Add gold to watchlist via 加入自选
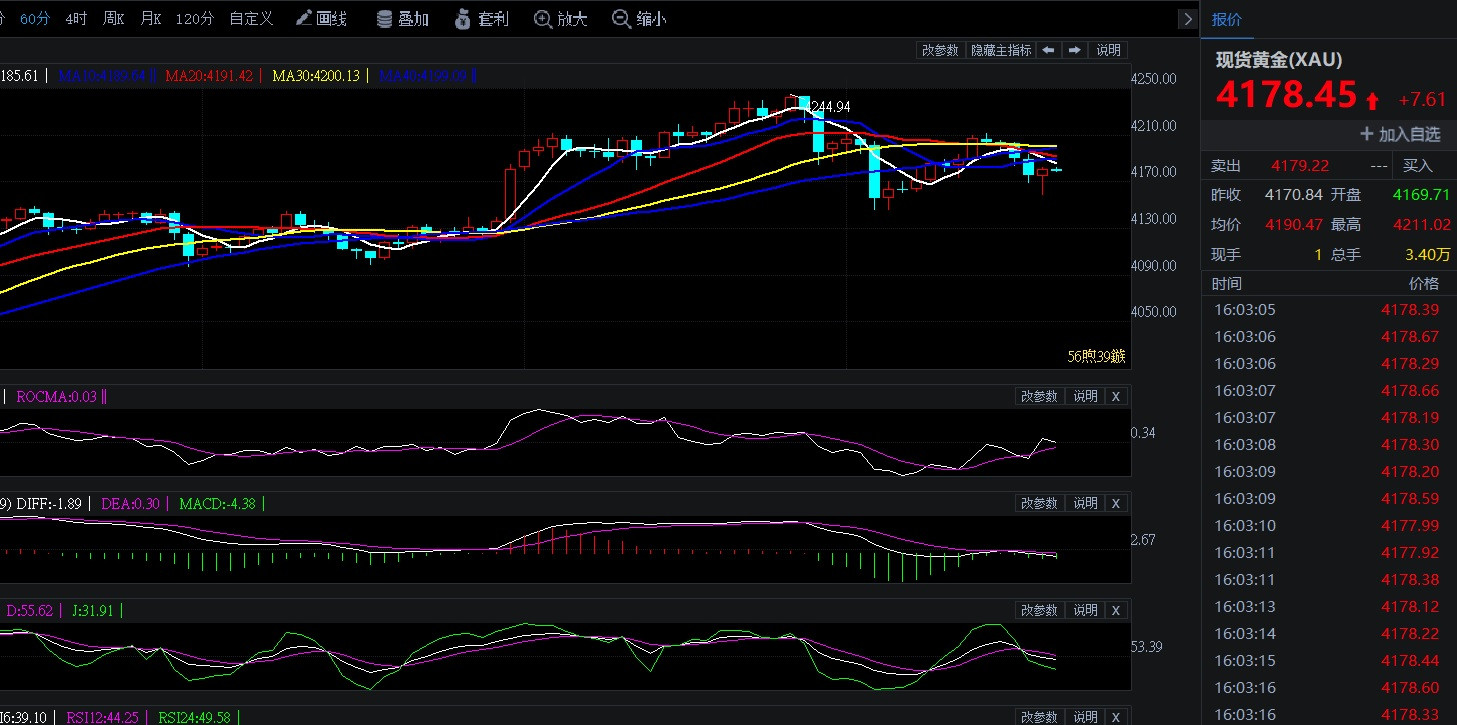The image size is (1457, 725). tap(1400, 134)
